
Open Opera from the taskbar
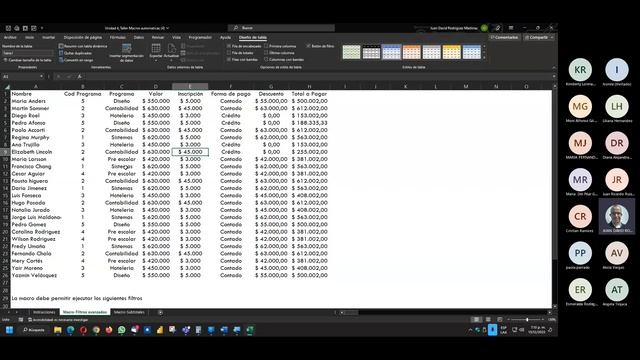[83, 330]
